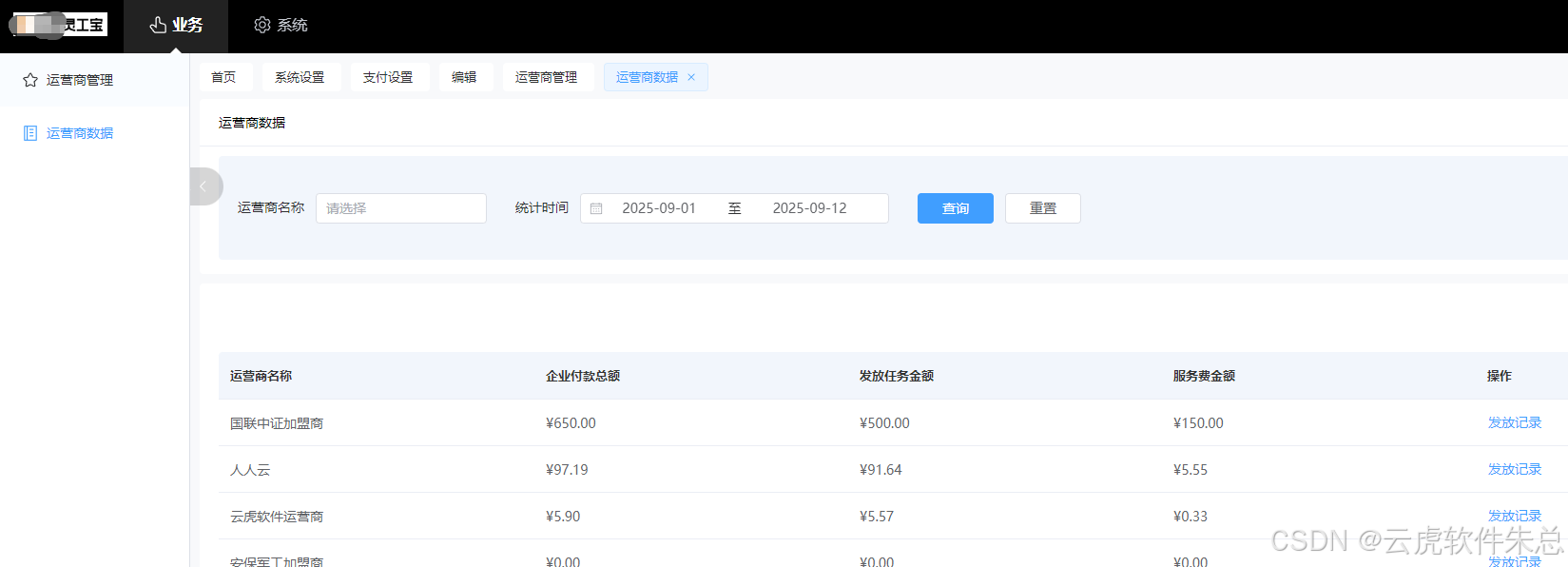The height and width of the screenshot is (567, 1568).
Task: Select the end date 2025-09-12 field
Action: (809, 208)
